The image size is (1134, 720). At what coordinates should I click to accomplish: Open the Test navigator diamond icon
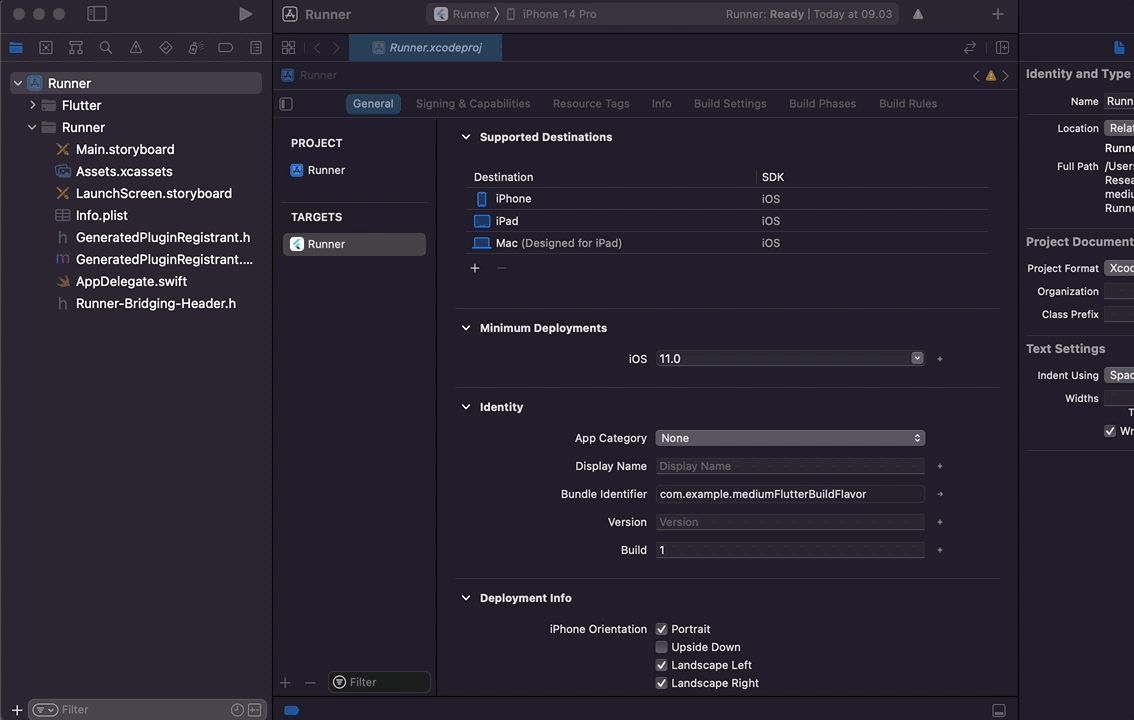tap(166, 48)
